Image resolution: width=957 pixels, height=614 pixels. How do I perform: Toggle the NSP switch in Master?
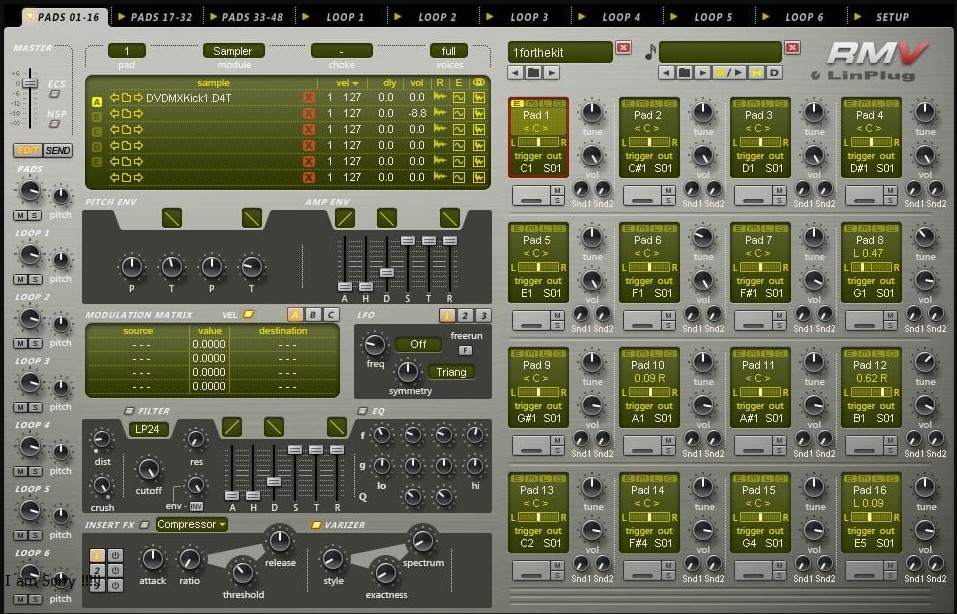tap(54, 124)
